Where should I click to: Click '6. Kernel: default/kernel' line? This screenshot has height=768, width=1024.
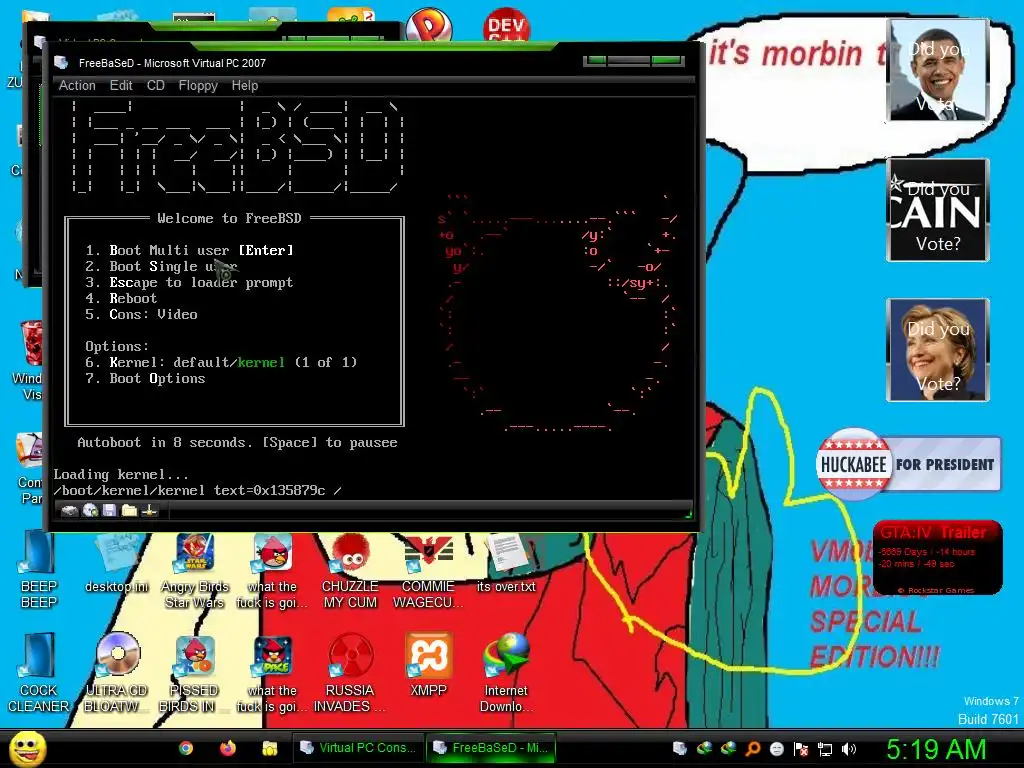(221, 362)
